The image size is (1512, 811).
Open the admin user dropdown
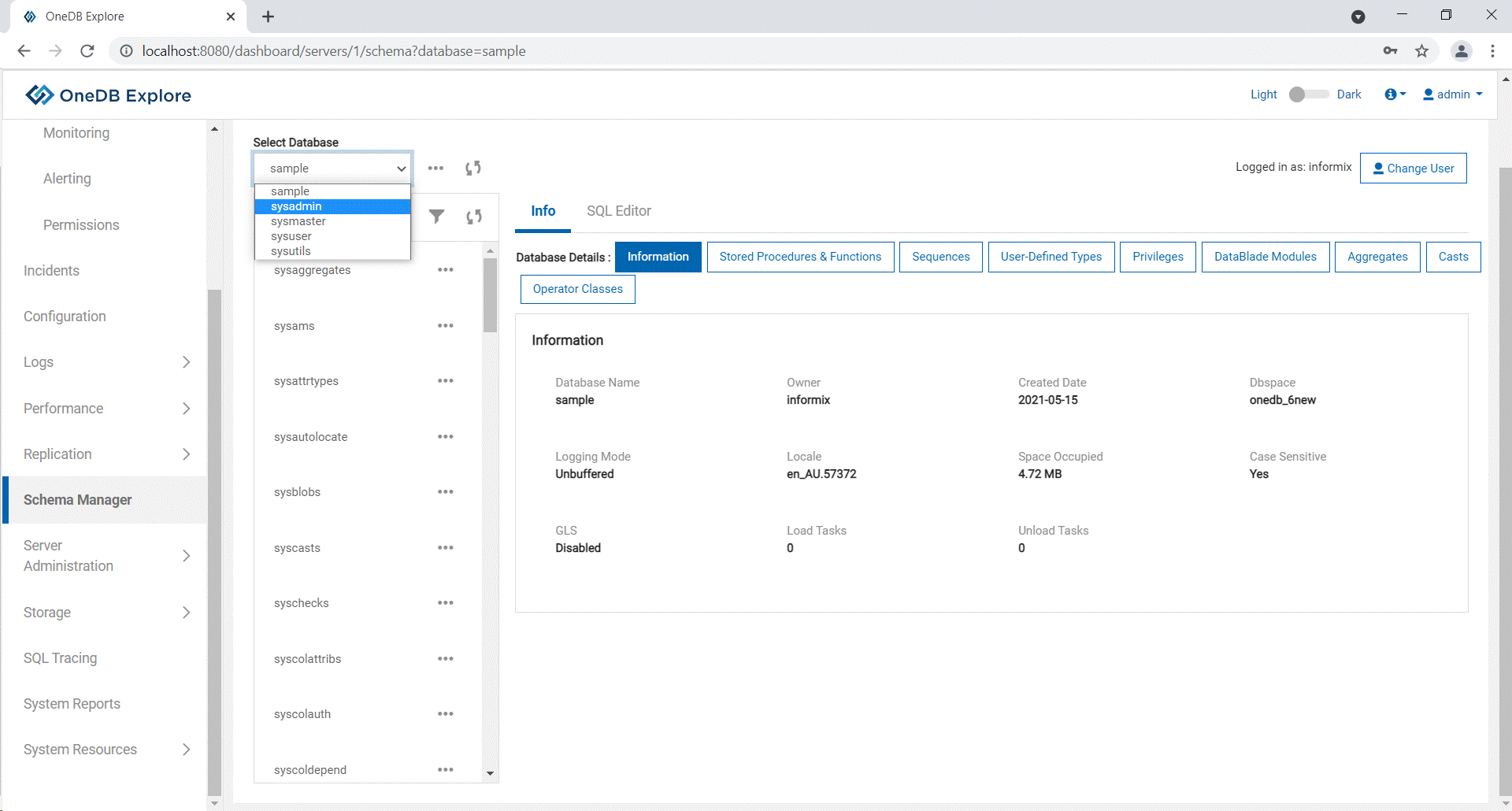pyautogui.click(x=1453, y=94)
